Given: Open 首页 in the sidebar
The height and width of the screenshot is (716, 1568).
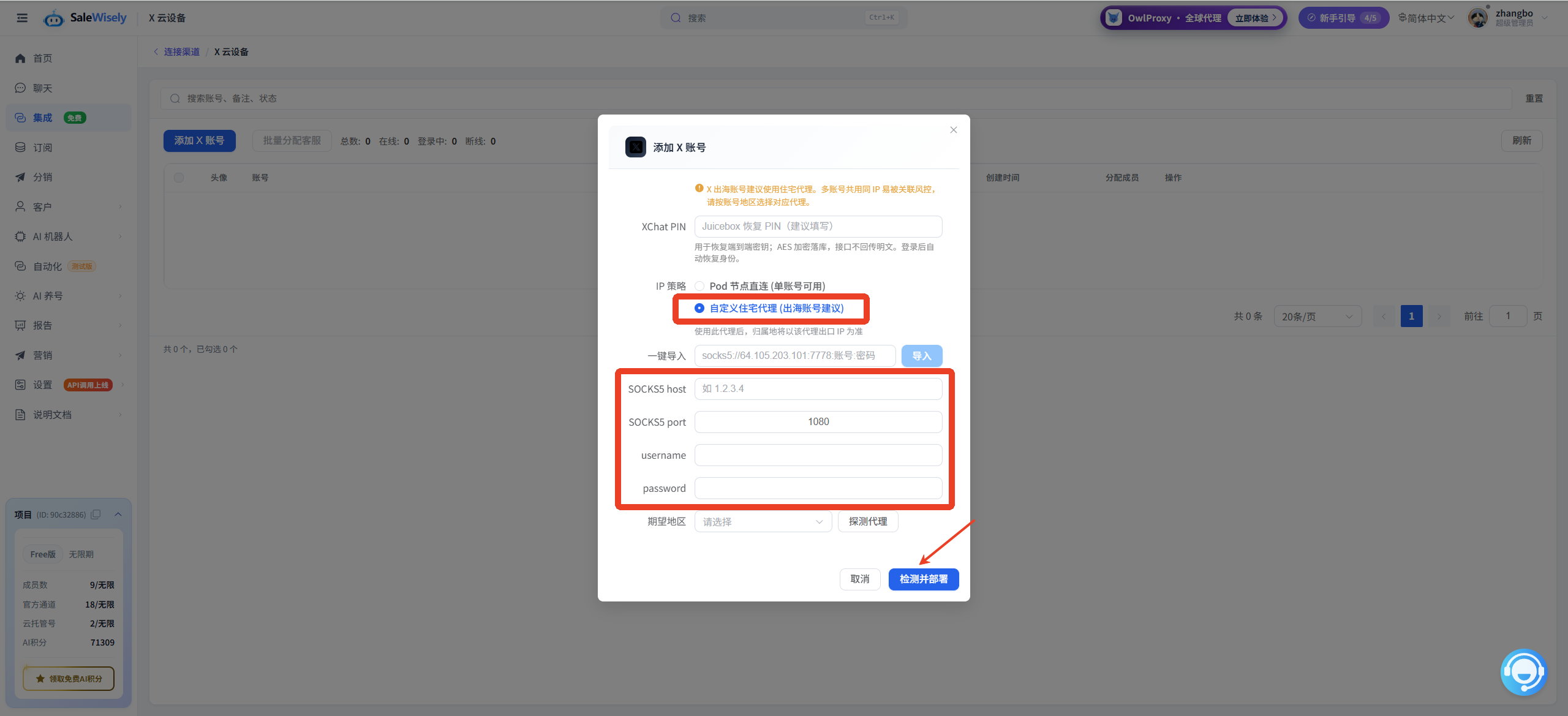Looking at the screenshot, I should (69, 58).
